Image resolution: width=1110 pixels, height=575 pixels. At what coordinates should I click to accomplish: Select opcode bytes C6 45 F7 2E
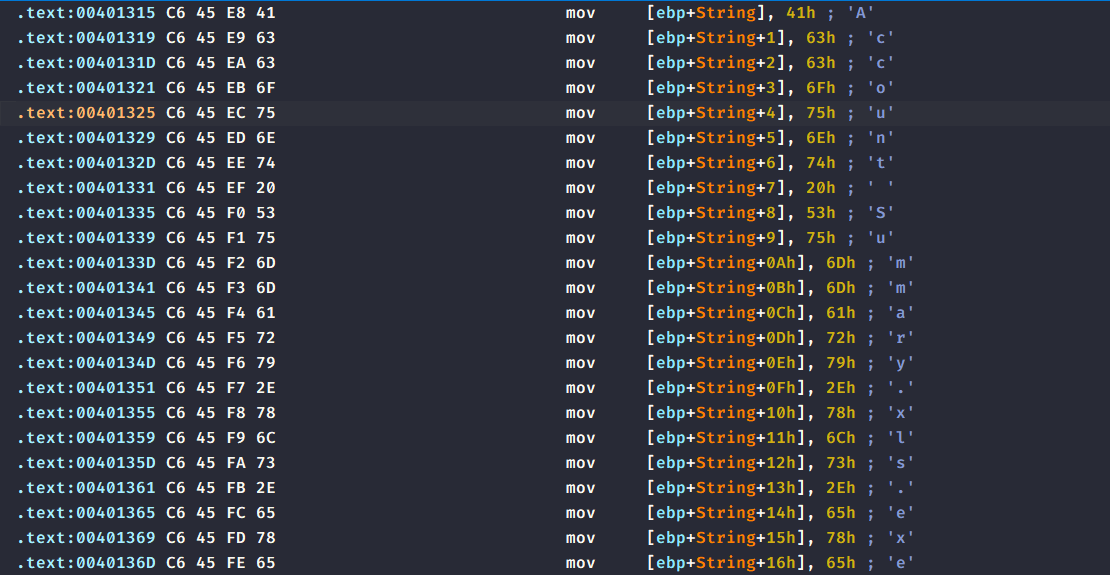pos(220,388)
